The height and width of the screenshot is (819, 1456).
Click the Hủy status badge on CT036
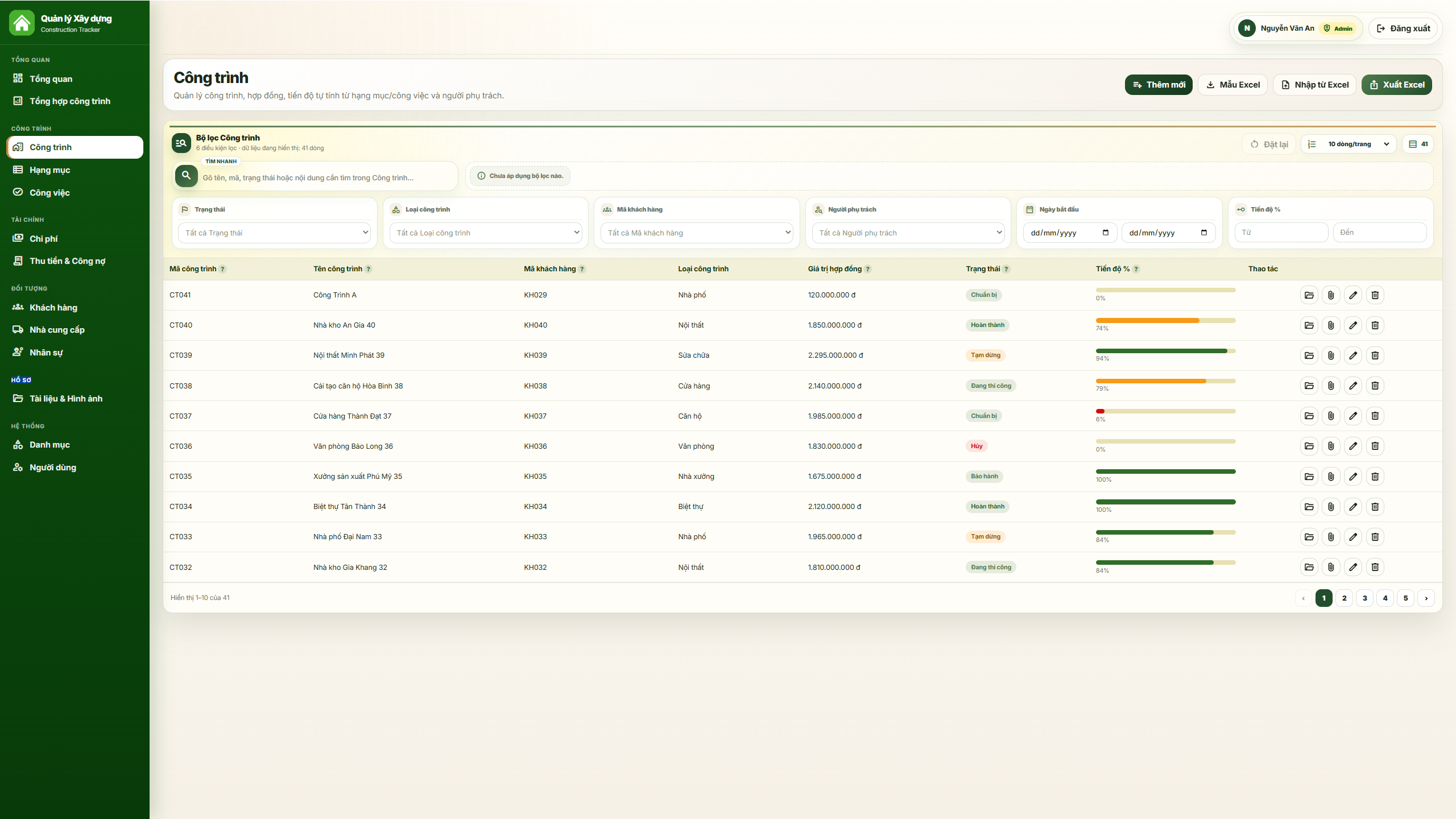[x=977, y=446]
